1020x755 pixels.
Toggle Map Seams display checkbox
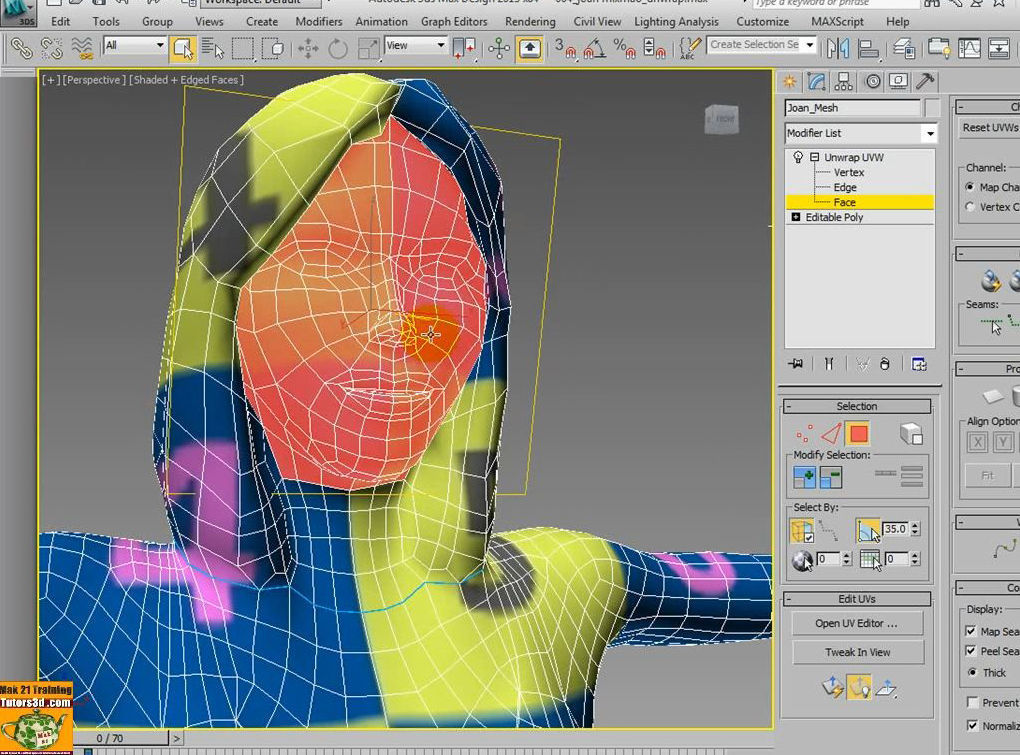point(971,631)
